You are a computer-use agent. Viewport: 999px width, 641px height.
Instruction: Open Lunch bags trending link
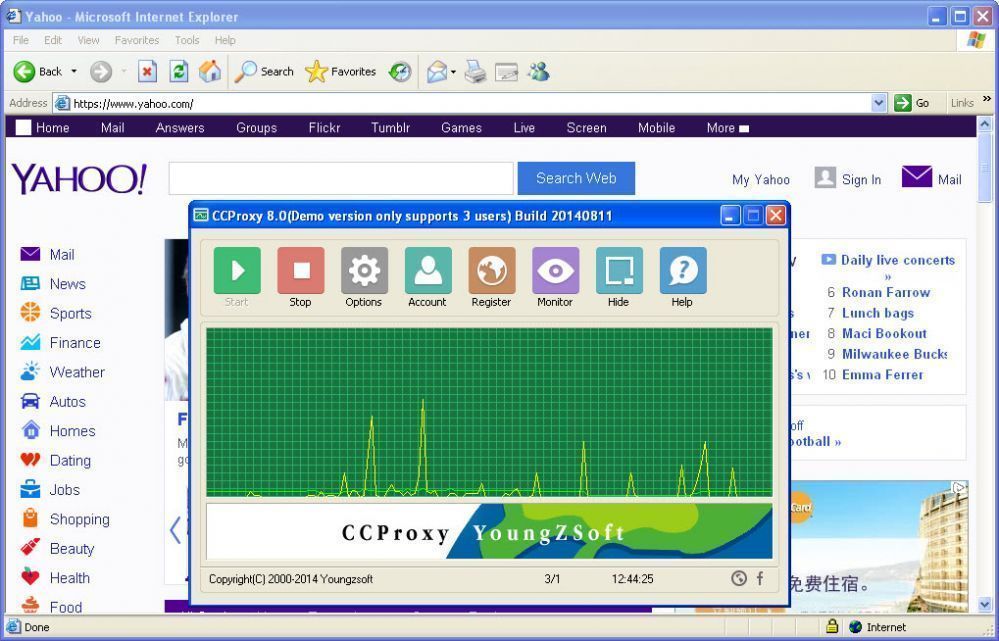coord(878,313)
